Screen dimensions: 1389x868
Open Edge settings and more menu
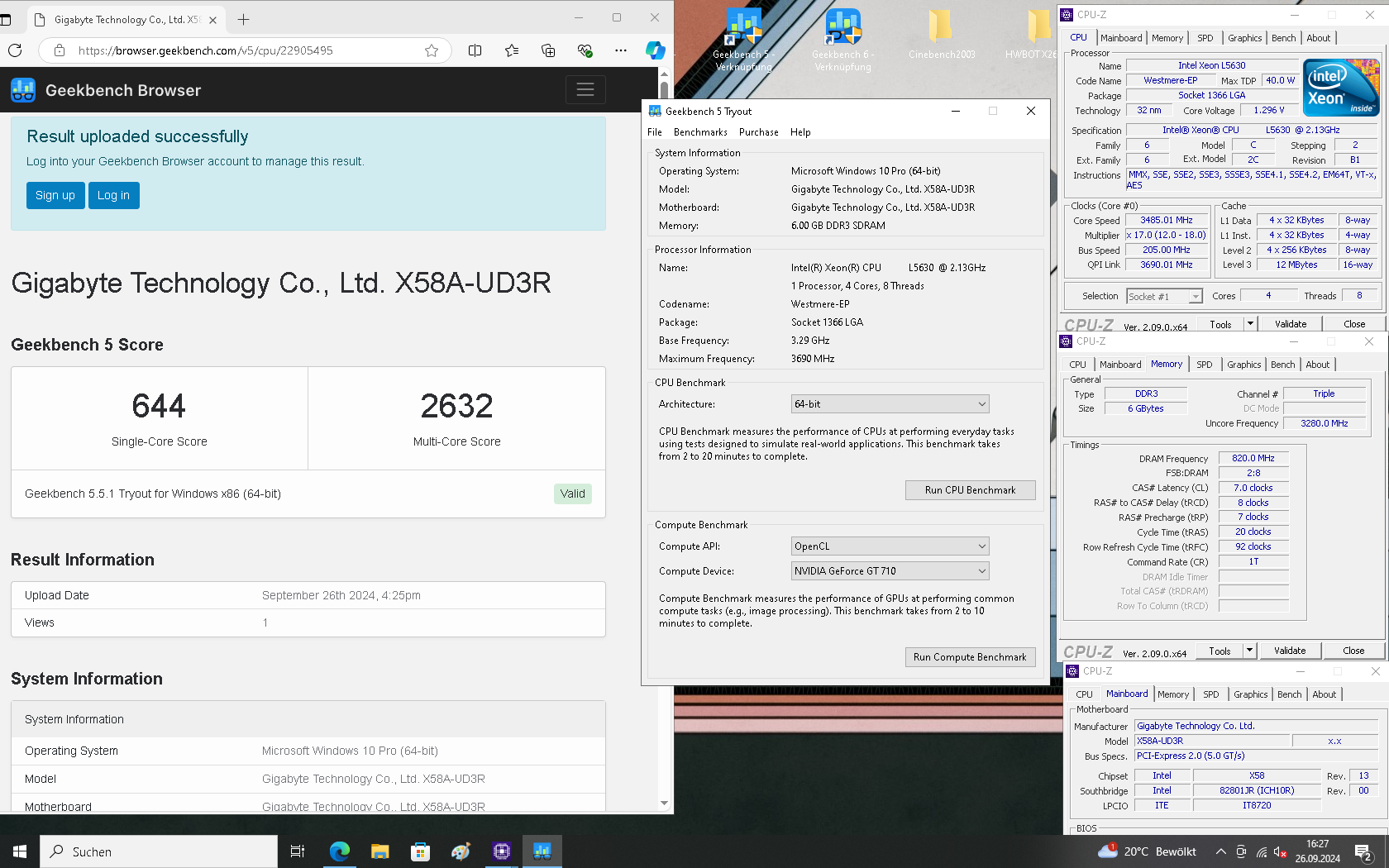pyautogui.click(x=621, y=50)
